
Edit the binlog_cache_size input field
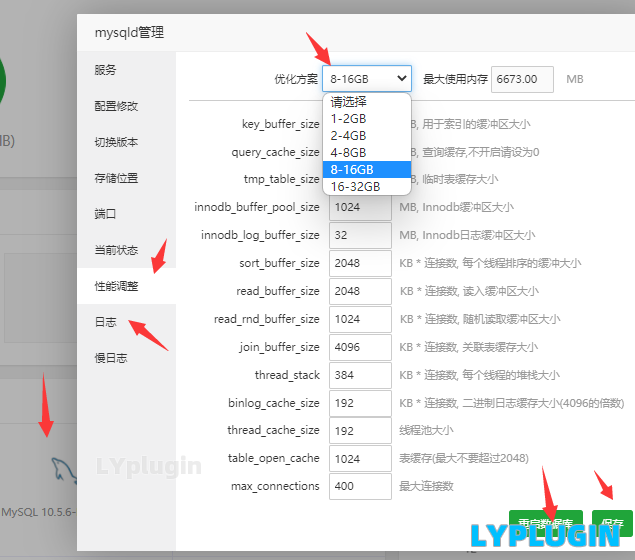tap(360, 403)
